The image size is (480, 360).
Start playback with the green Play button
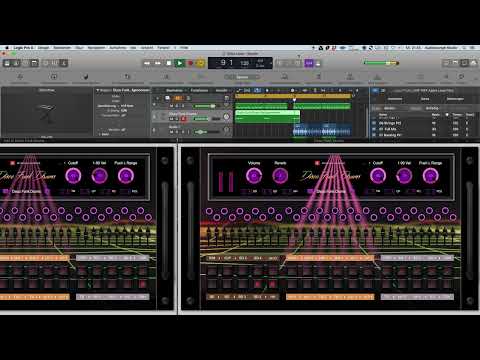(180, 63)
